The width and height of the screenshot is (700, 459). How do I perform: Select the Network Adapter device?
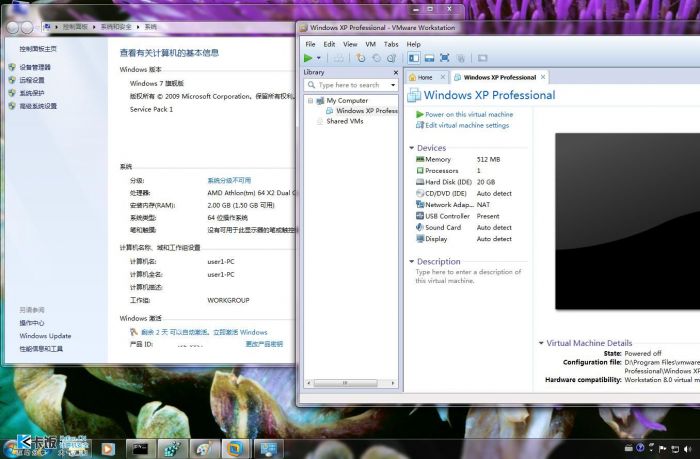coord(453,204)
